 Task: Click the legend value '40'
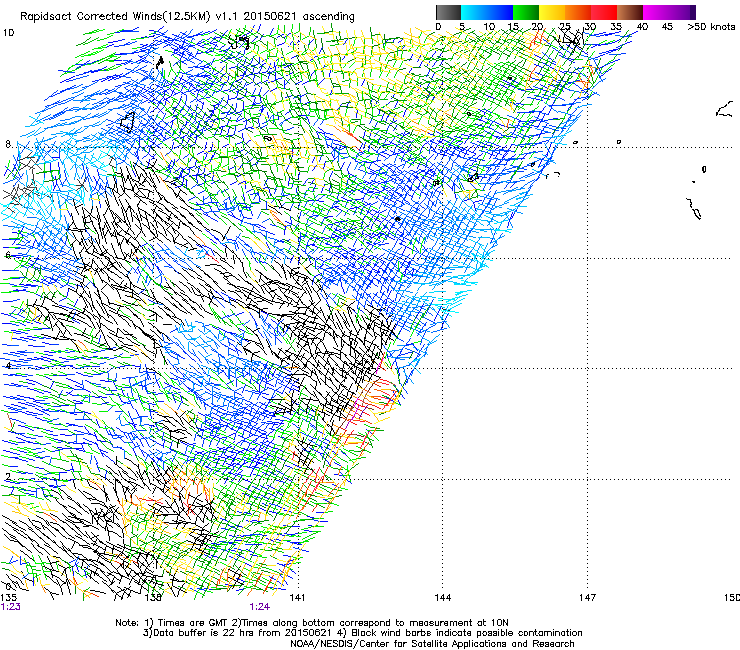click(642, 27)
